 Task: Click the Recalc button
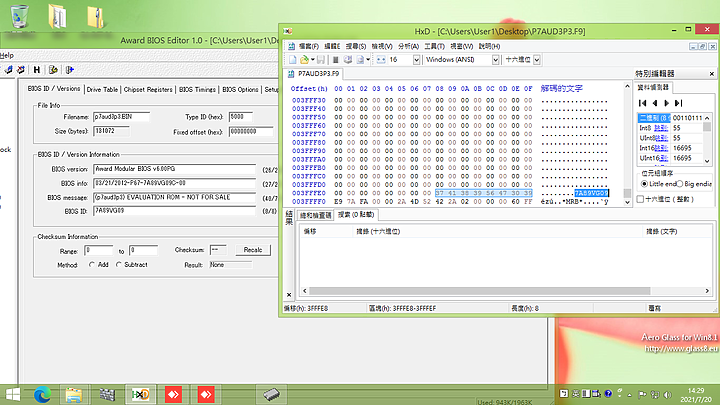pyautogui.click(x=253, y=250)
